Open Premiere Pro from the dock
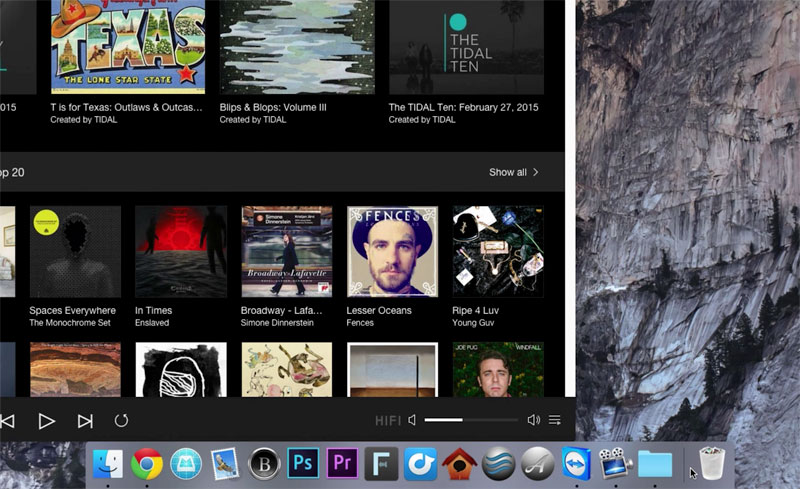 click(x=342, y=464)
